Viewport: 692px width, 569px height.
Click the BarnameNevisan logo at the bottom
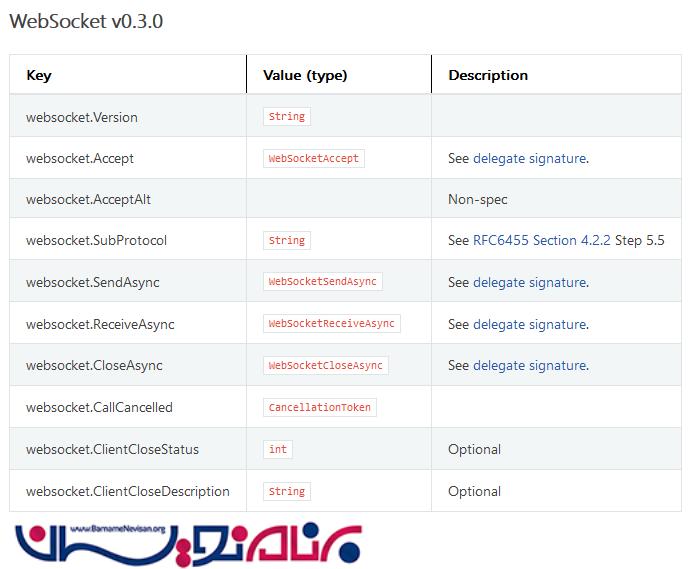[188, 544]
